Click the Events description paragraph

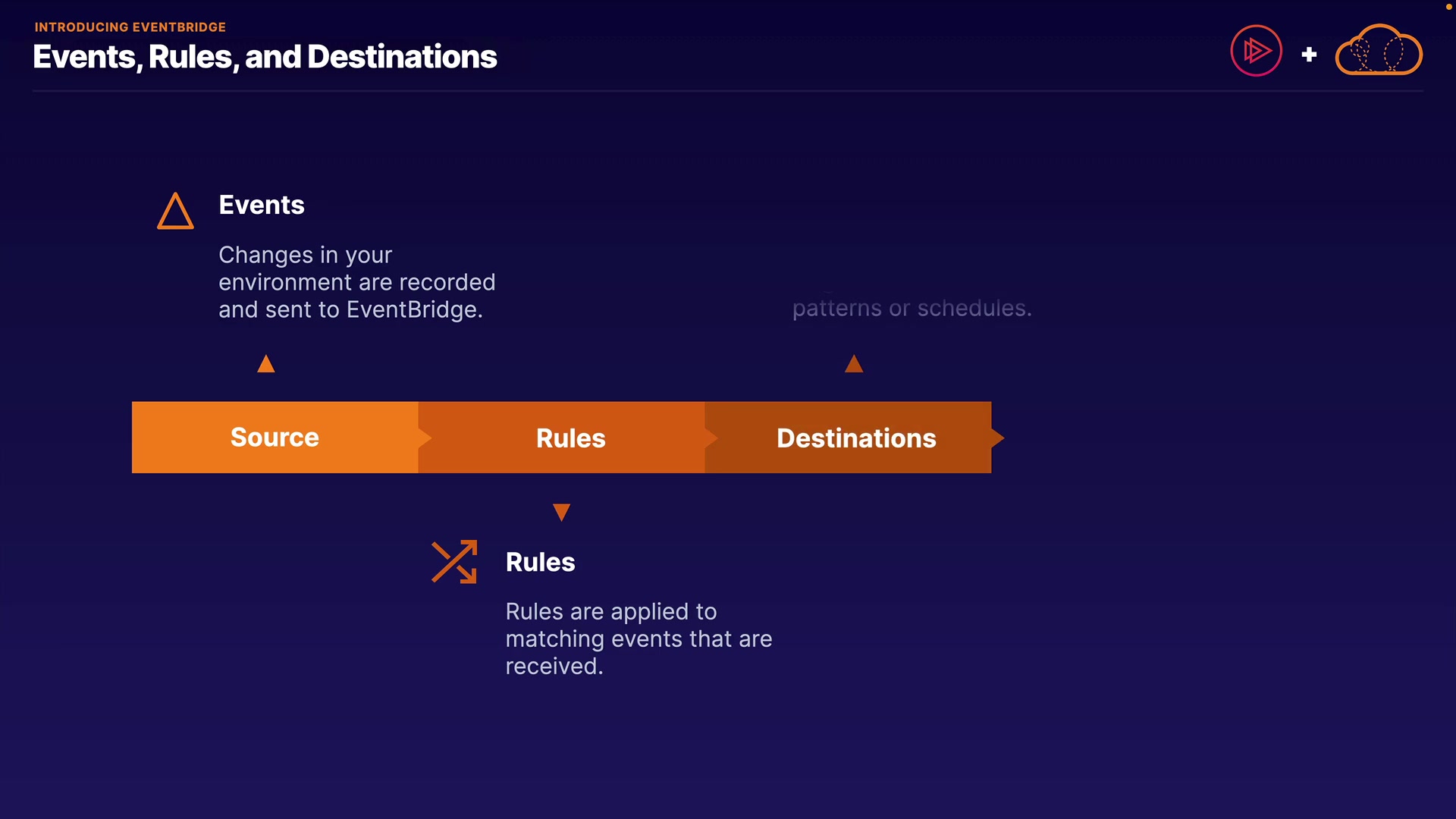coord(356,282)
